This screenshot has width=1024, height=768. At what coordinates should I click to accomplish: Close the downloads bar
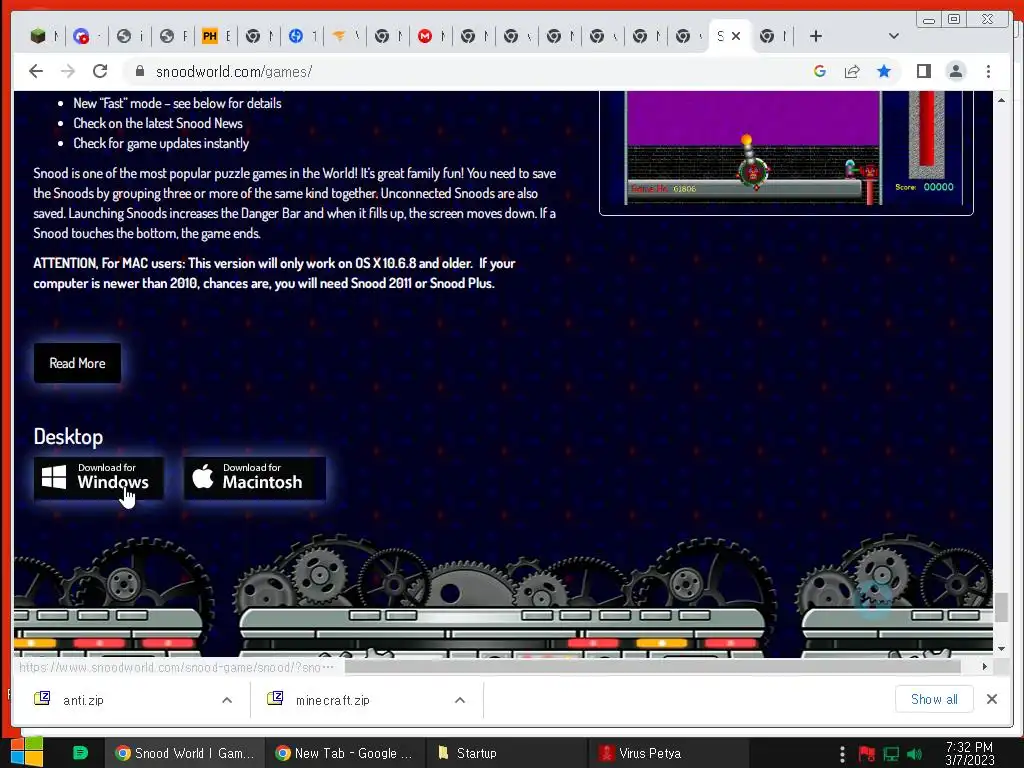coord(992,699)
